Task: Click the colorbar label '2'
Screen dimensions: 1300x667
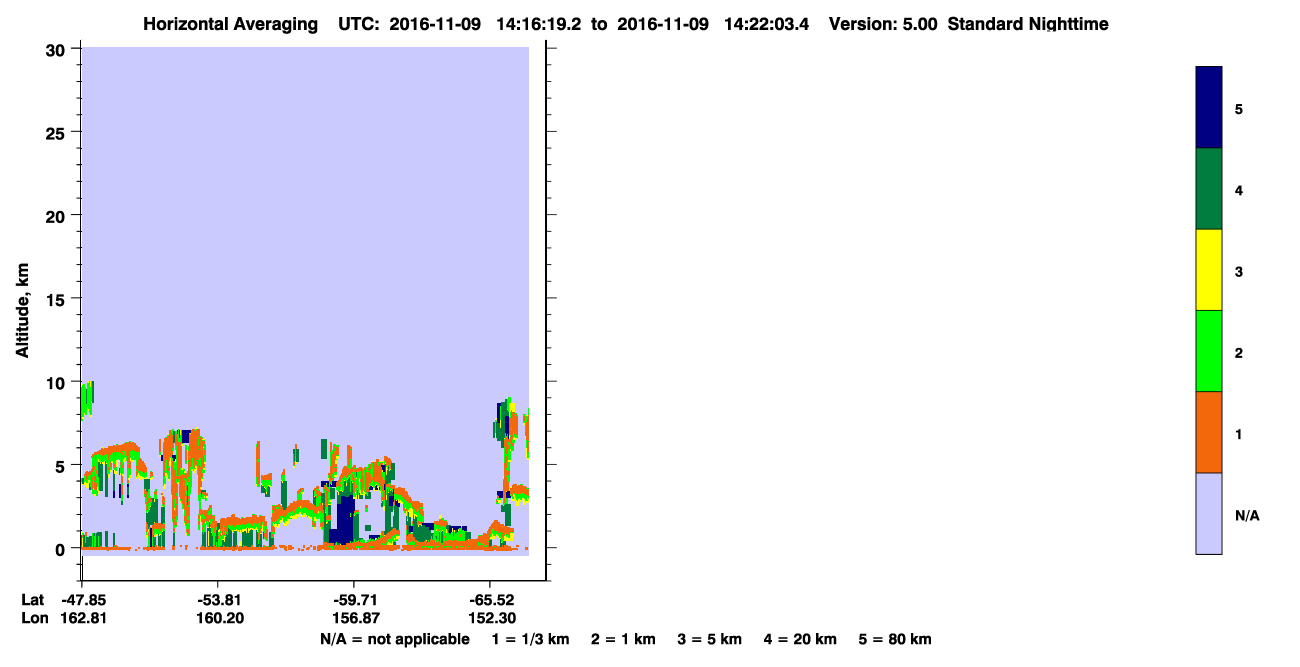Action: tap(1239, 353)
